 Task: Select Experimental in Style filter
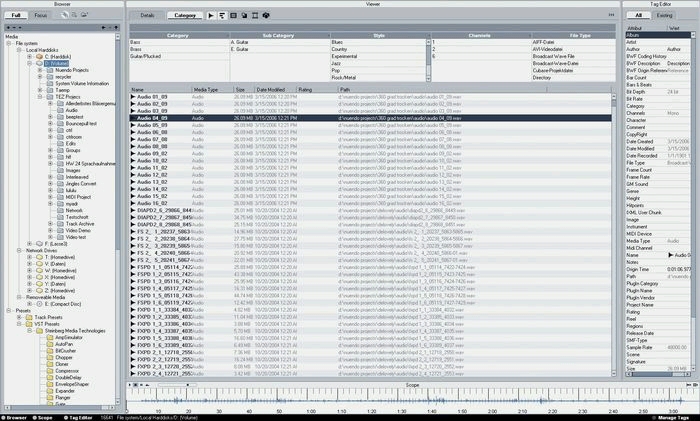[344, 56]
